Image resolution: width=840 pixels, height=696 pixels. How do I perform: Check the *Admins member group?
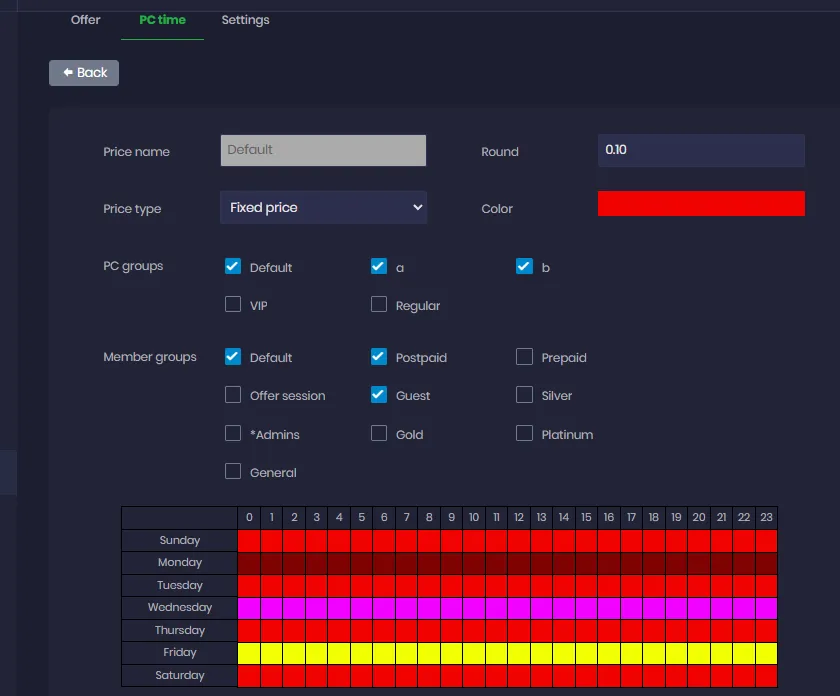click(x=233, y=433)
